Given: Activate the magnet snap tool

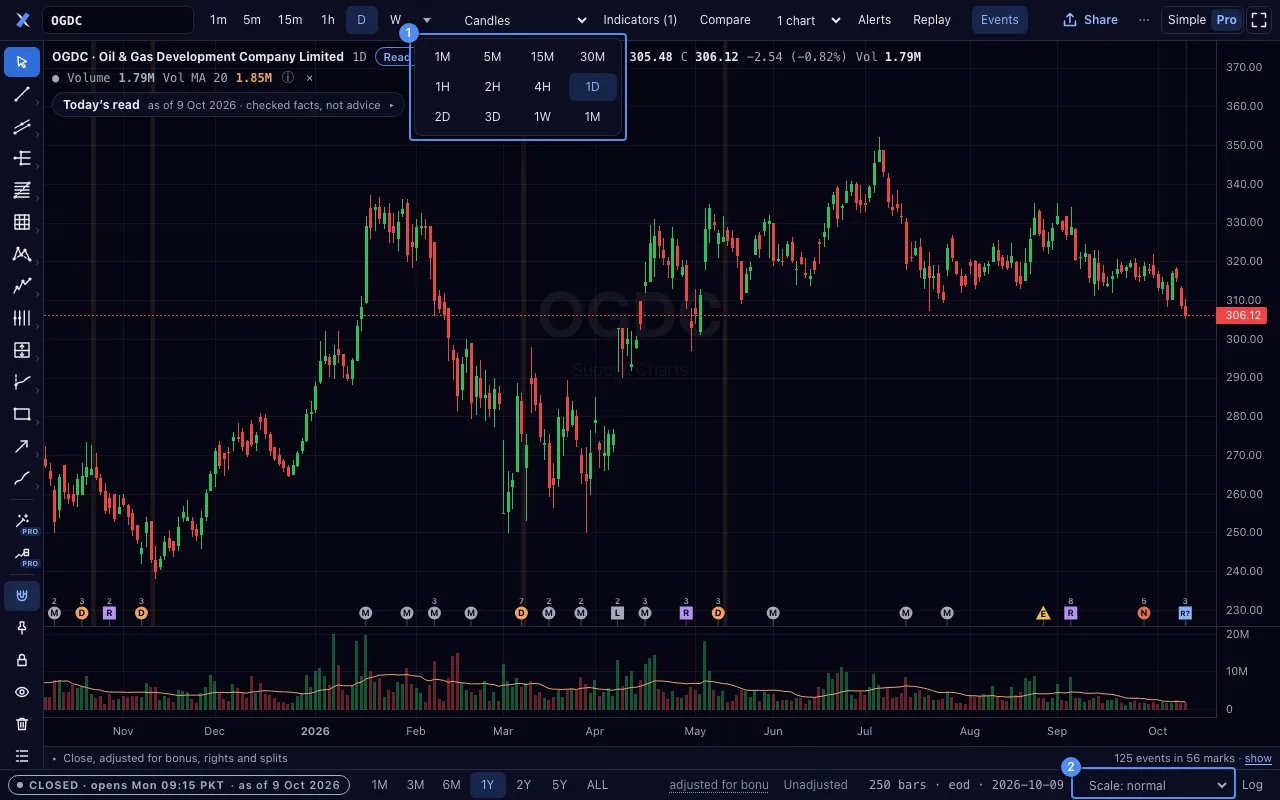Looking at the screenshot, I should (x=22, y=596).
